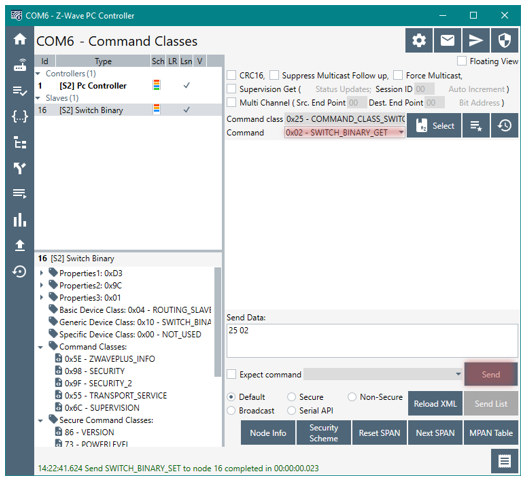Open the Expect command dropdown
Viewport: 525px width, 481px height.
pyautogui.click(x=383, y=374)
